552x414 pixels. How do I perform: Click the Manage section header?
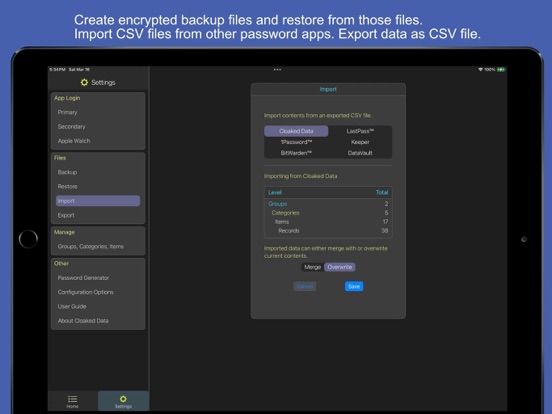click(x=64, y=232)
